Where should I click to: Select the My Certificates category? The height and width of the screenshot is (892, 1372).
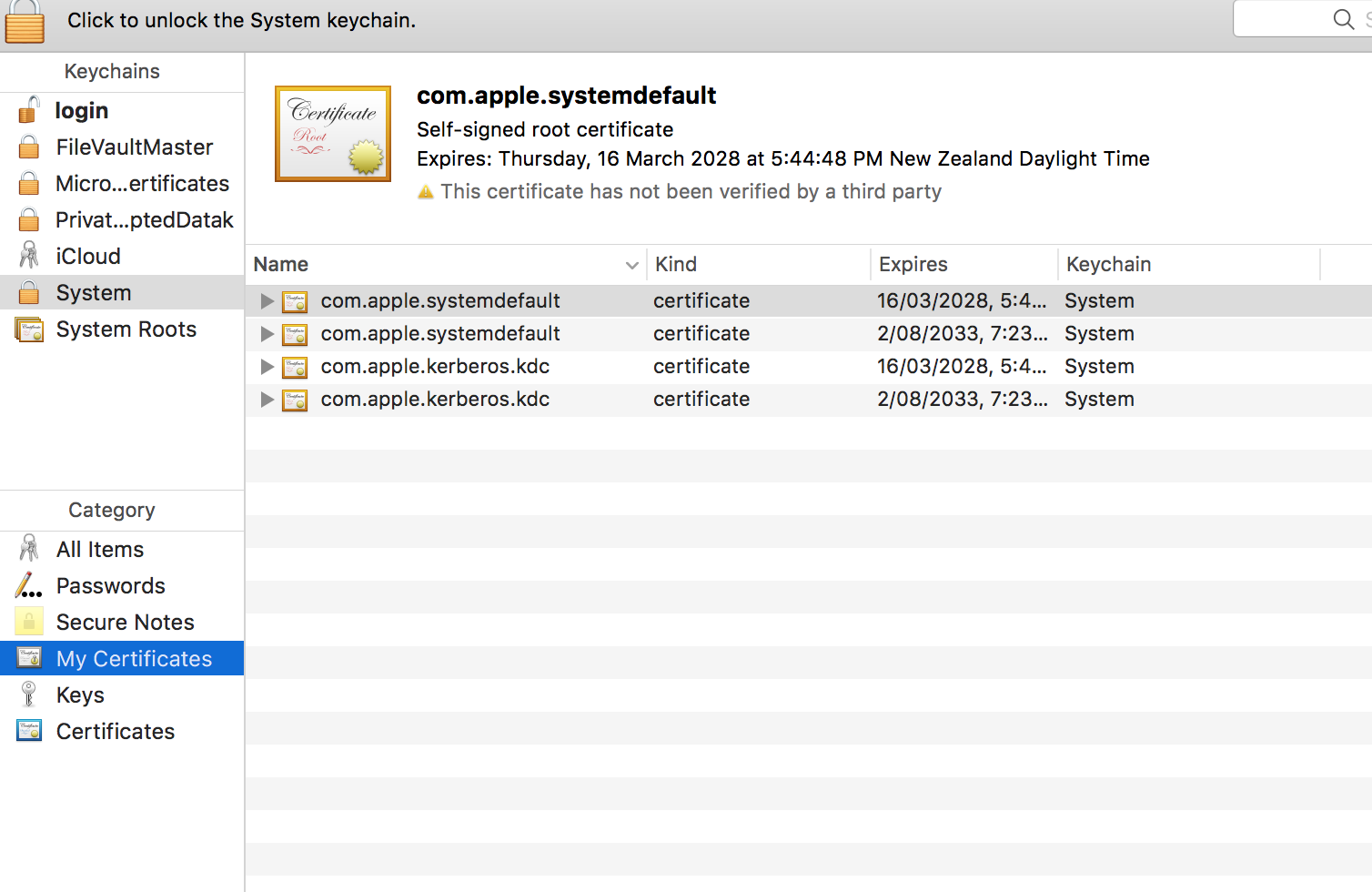134,659
